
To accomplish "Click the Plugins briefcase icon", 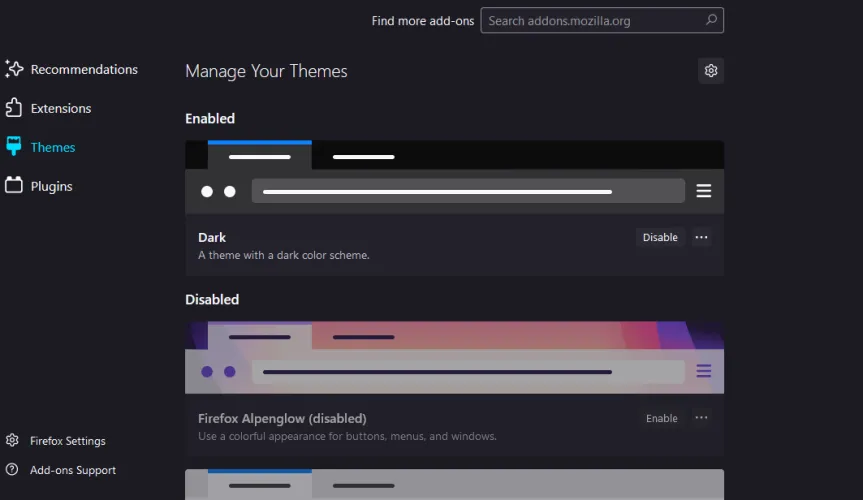I will coord(14,186).
